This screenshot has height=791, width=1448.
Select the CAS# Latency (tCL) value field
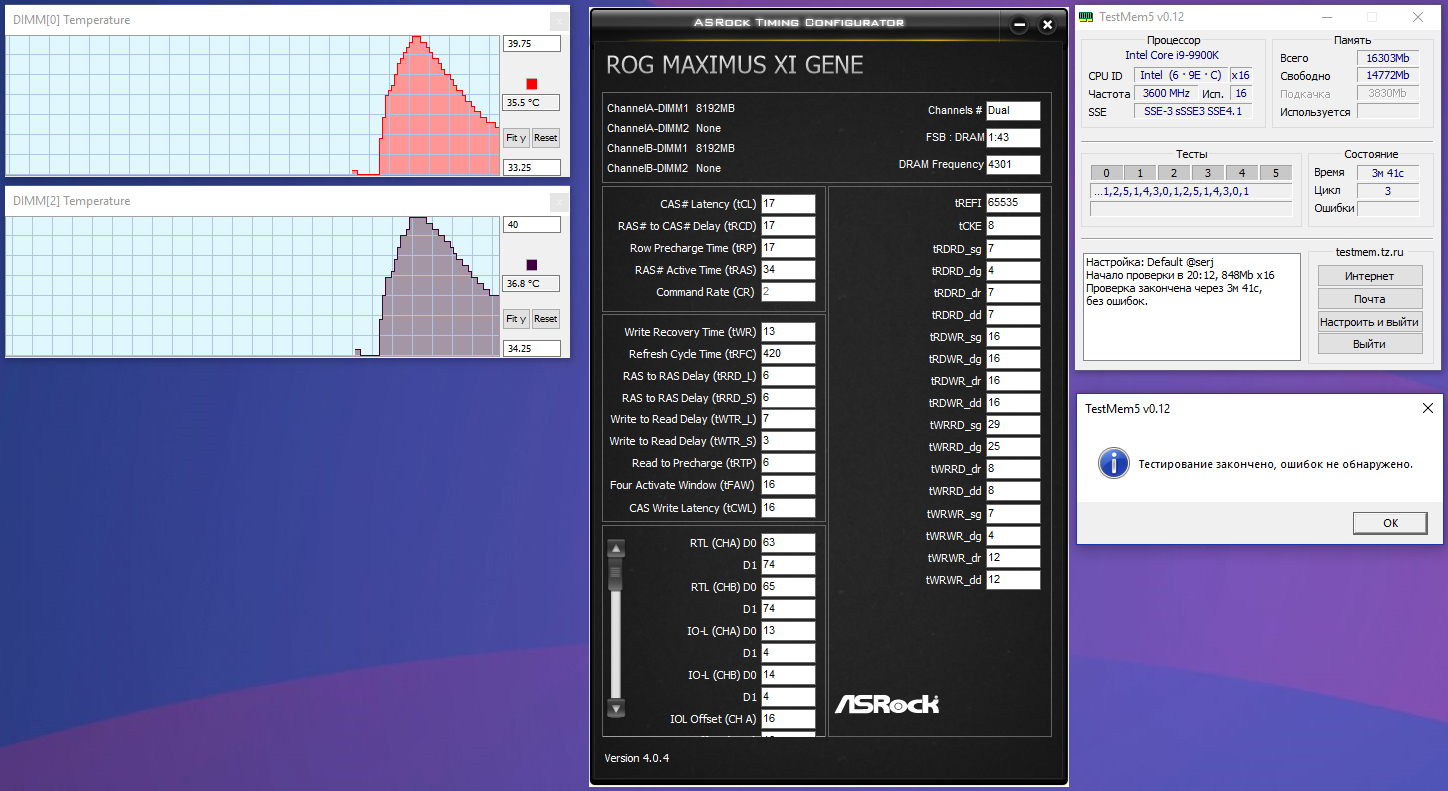pyautogui.click(x=788, y=204)
